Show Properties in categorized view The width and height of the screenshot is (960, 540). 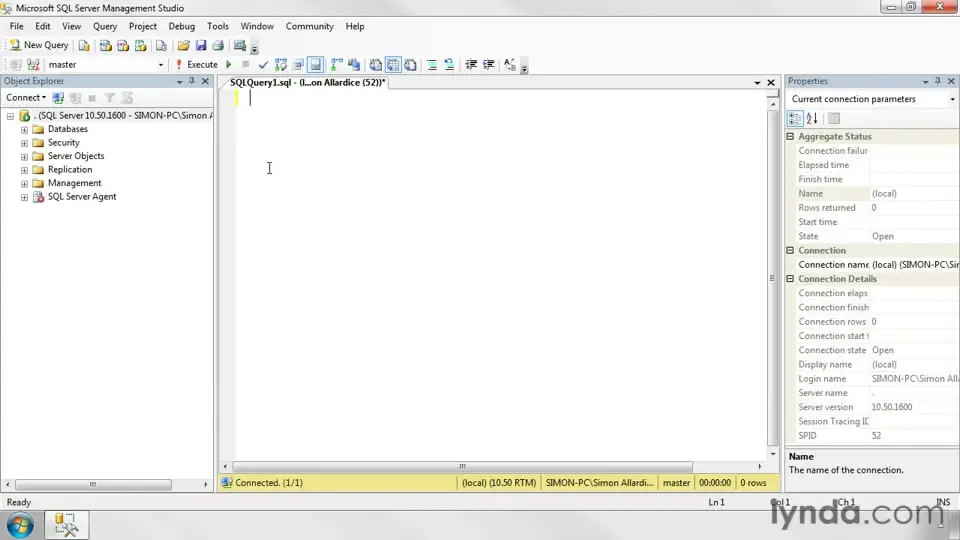(x=795, y=119)
